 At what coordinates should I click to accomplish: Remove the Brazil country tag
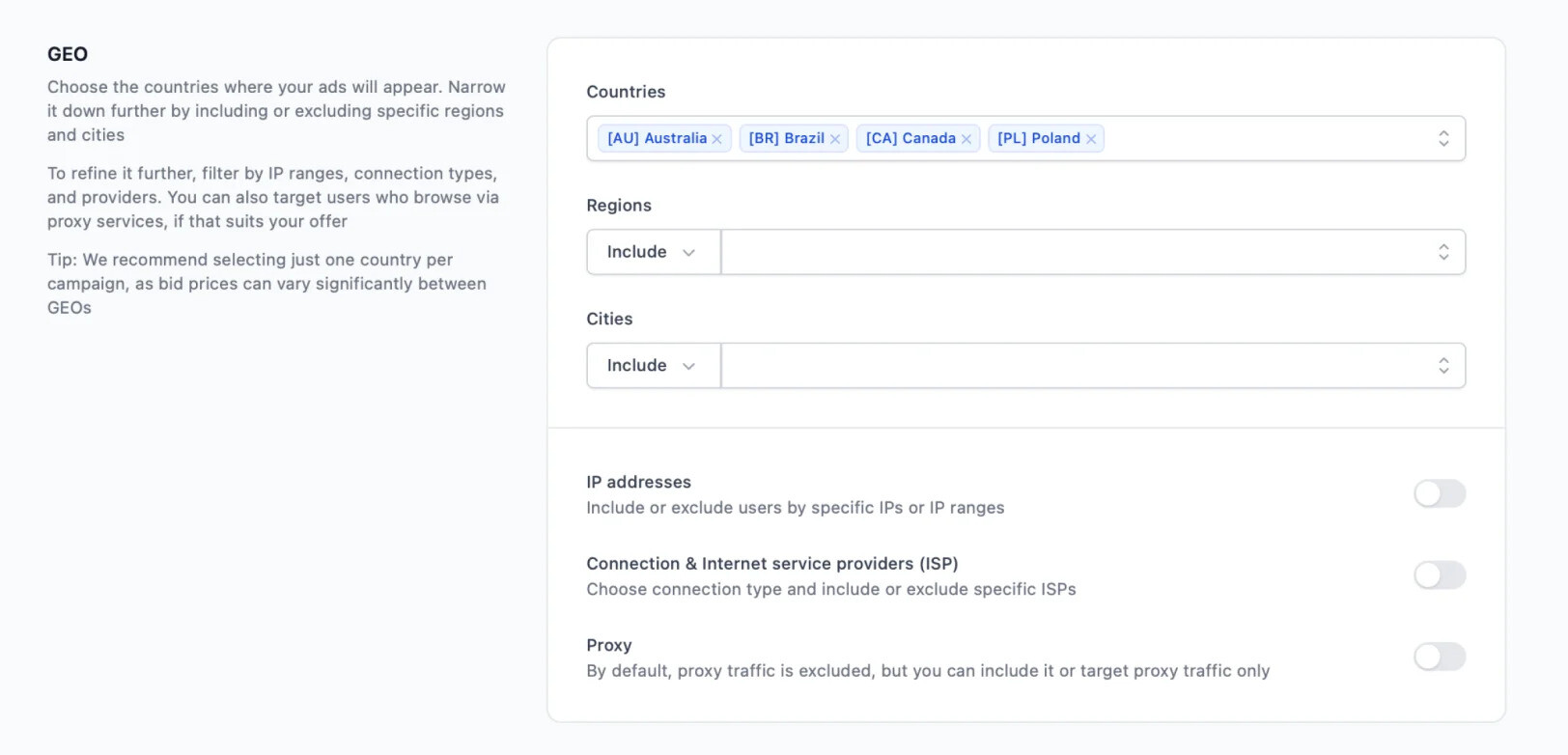[x=835, y=139]
